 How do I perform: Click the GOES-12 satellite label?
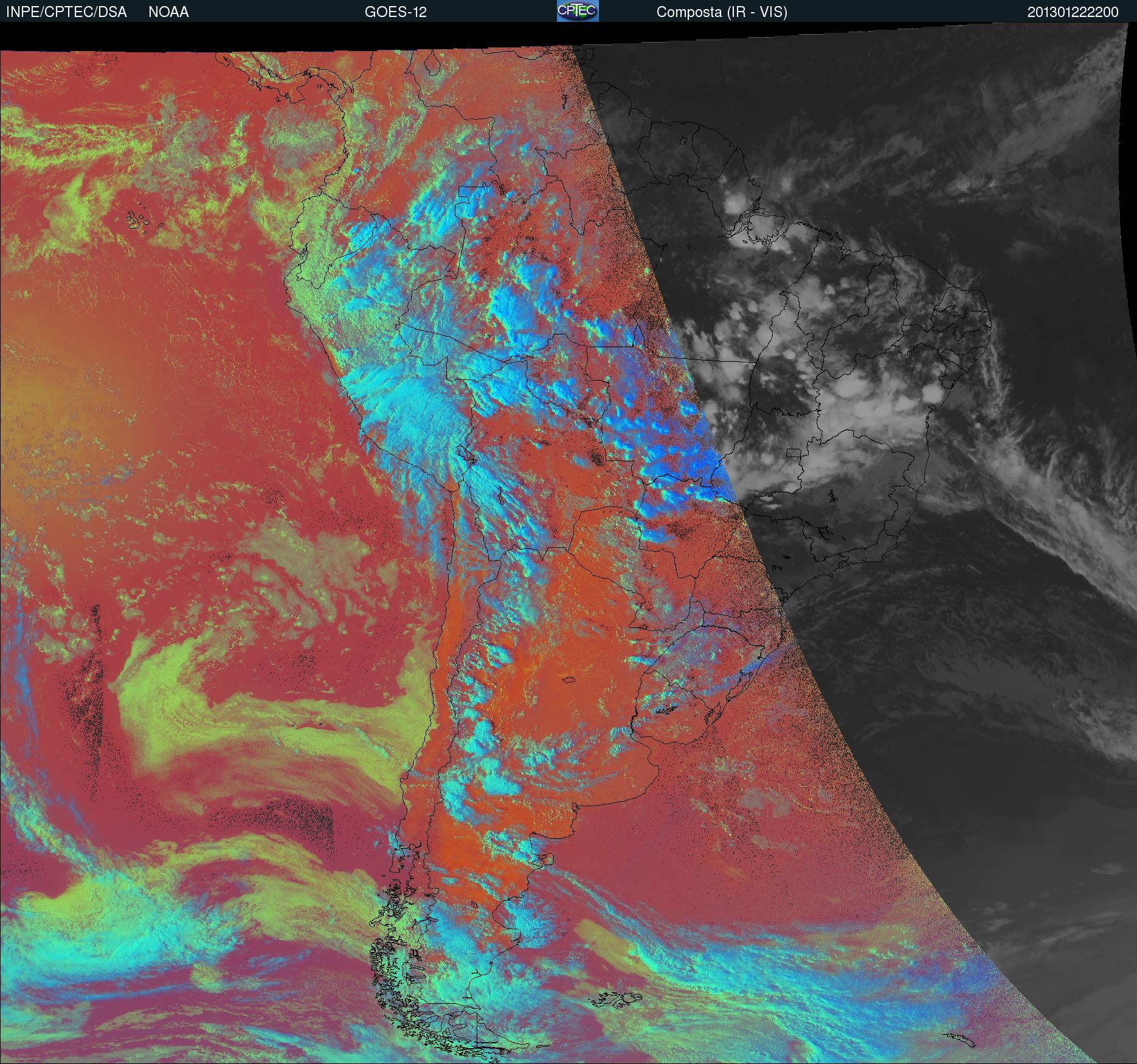tap(396, 12)
